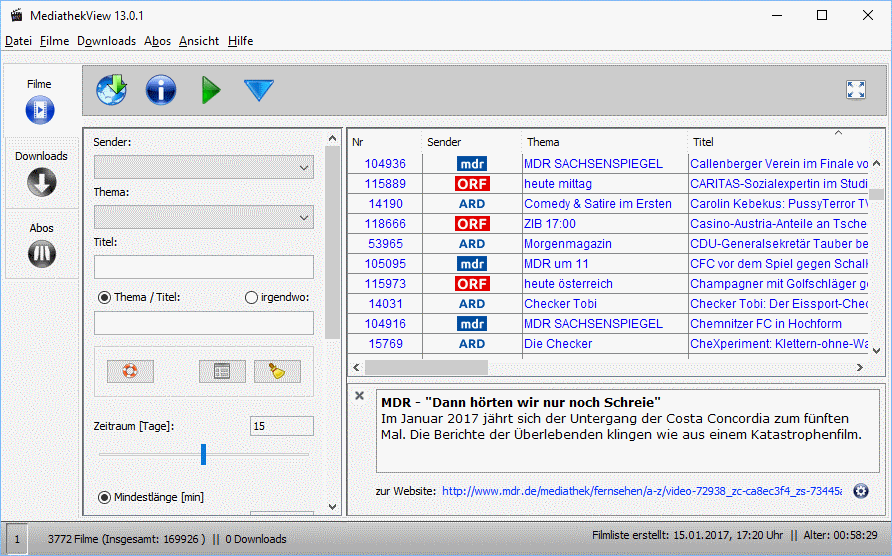This screenshot has width=892, height=556.
Task: Open Abos tab in sidebar
Action: click(42, 245)
